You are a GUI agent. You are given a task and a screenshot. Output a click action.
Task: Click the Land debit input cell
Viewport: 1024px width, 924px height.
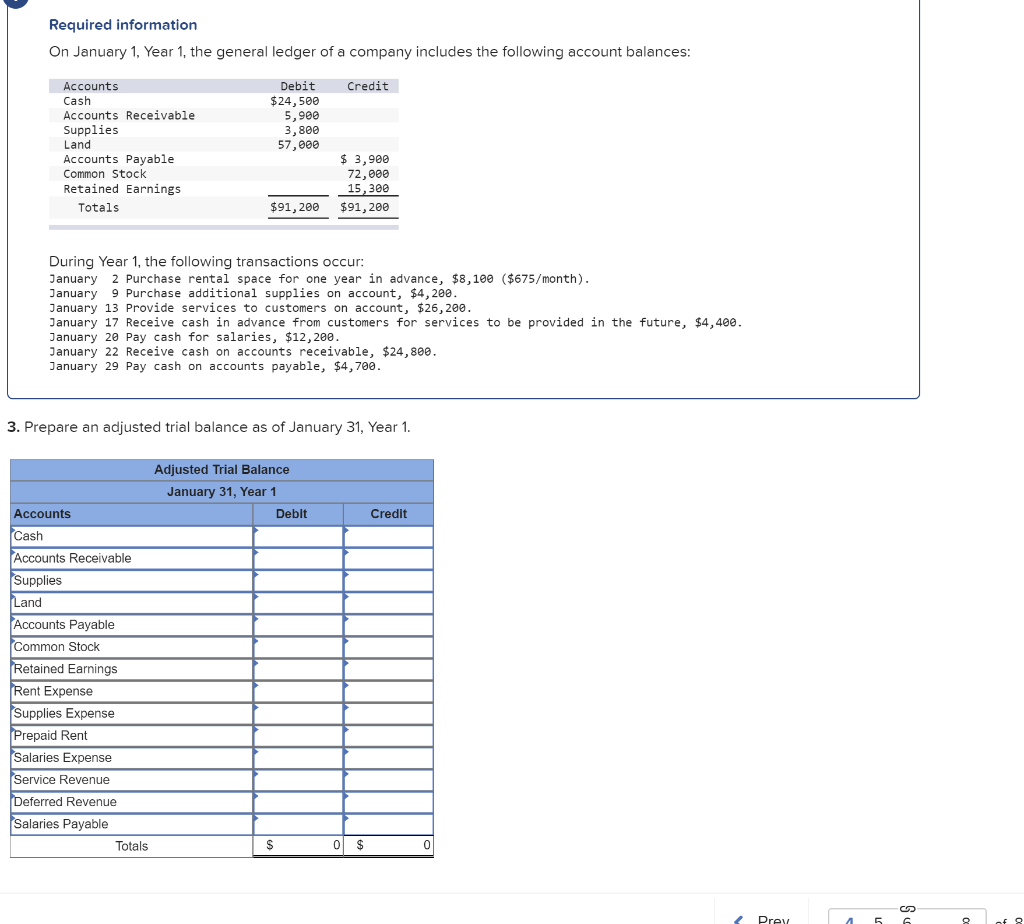tap(297, 602)
